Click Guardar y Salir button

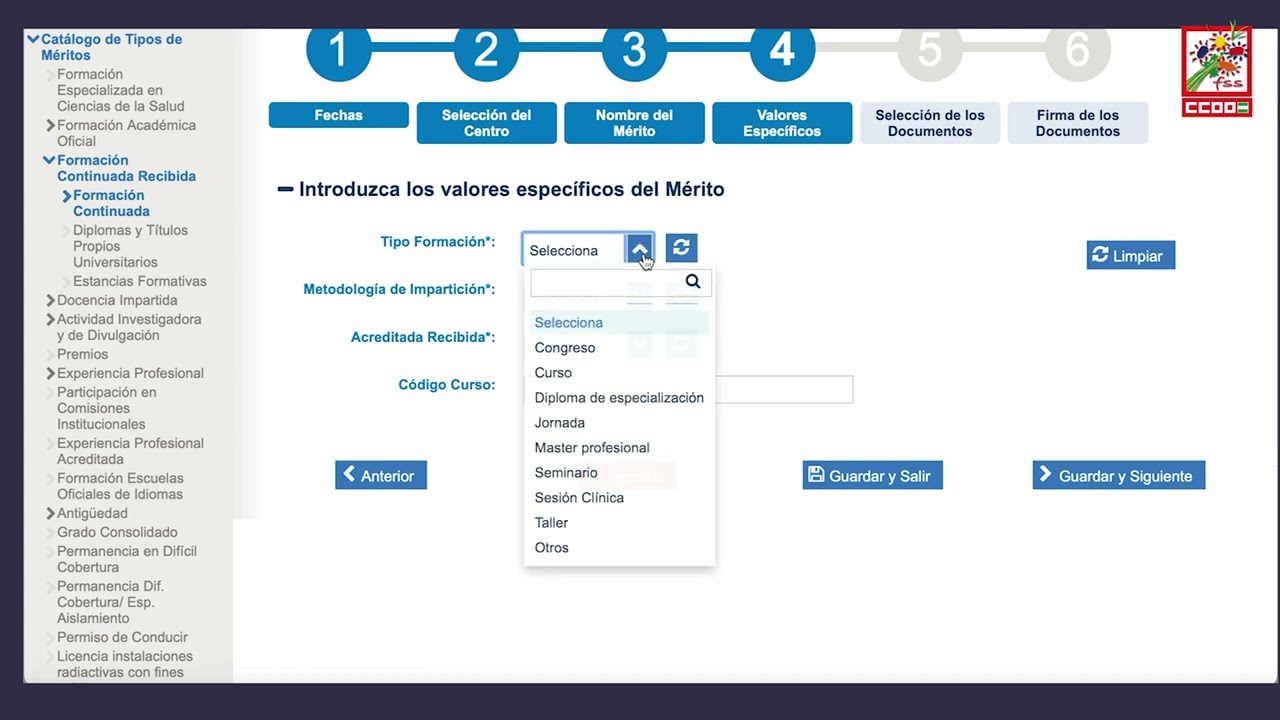[872, 475]
